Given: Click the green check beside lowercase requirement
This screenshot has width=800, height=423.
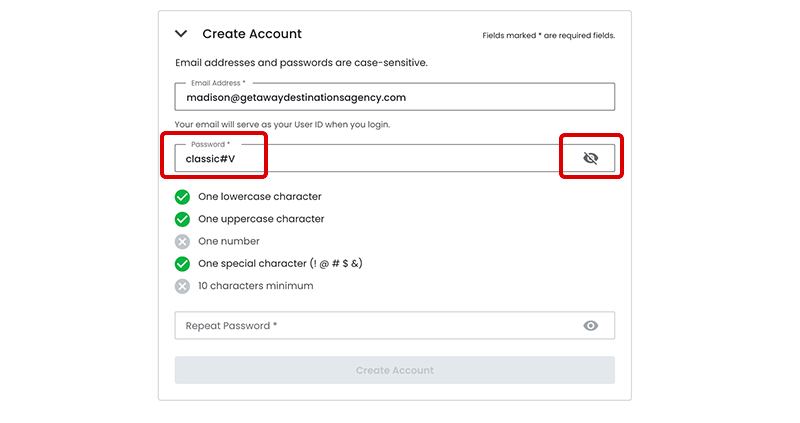Looking at the screenshot, I should tap(182, 197).
